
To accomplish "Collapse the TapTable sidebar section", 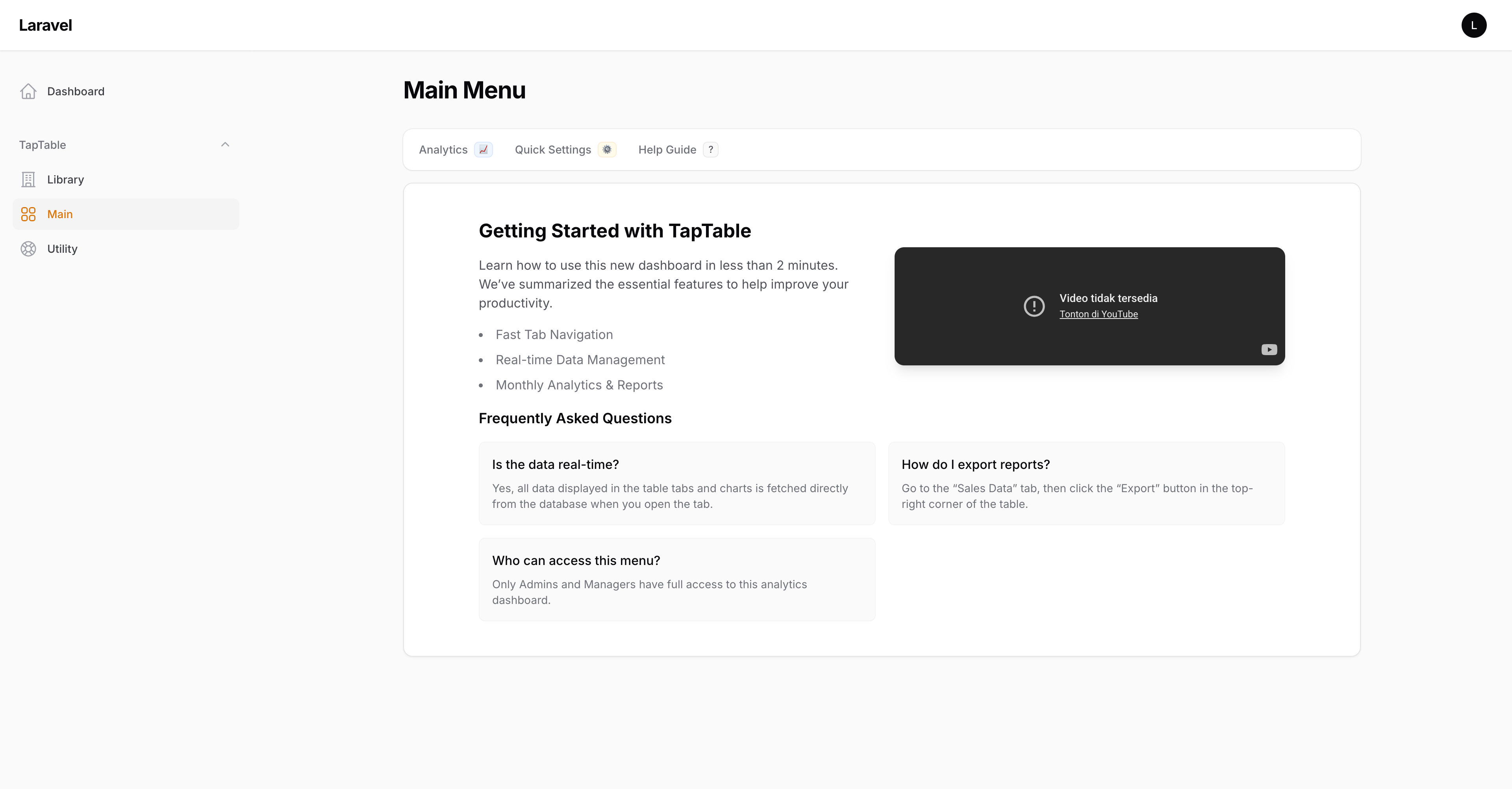I will [225, 144].
